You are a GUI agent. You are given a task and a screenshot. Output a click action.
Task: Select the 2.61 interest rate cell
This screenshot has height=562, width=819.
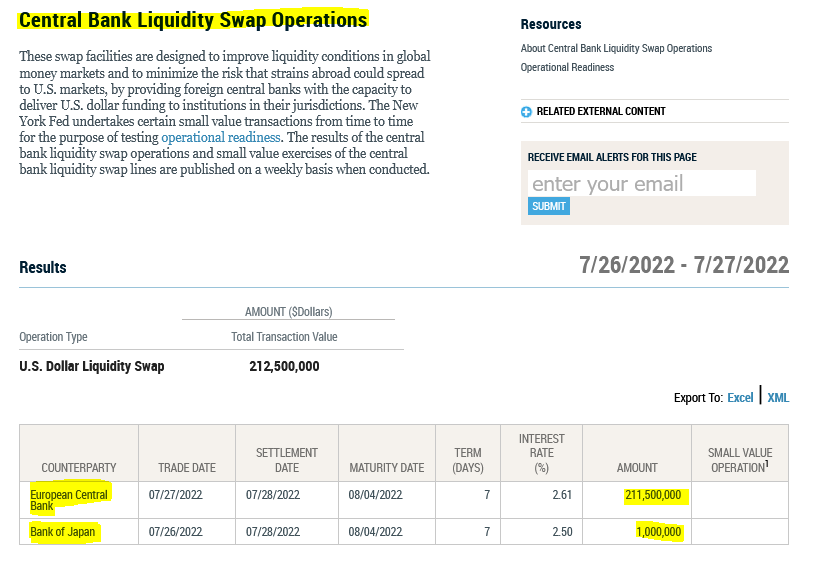pos(542,500)
